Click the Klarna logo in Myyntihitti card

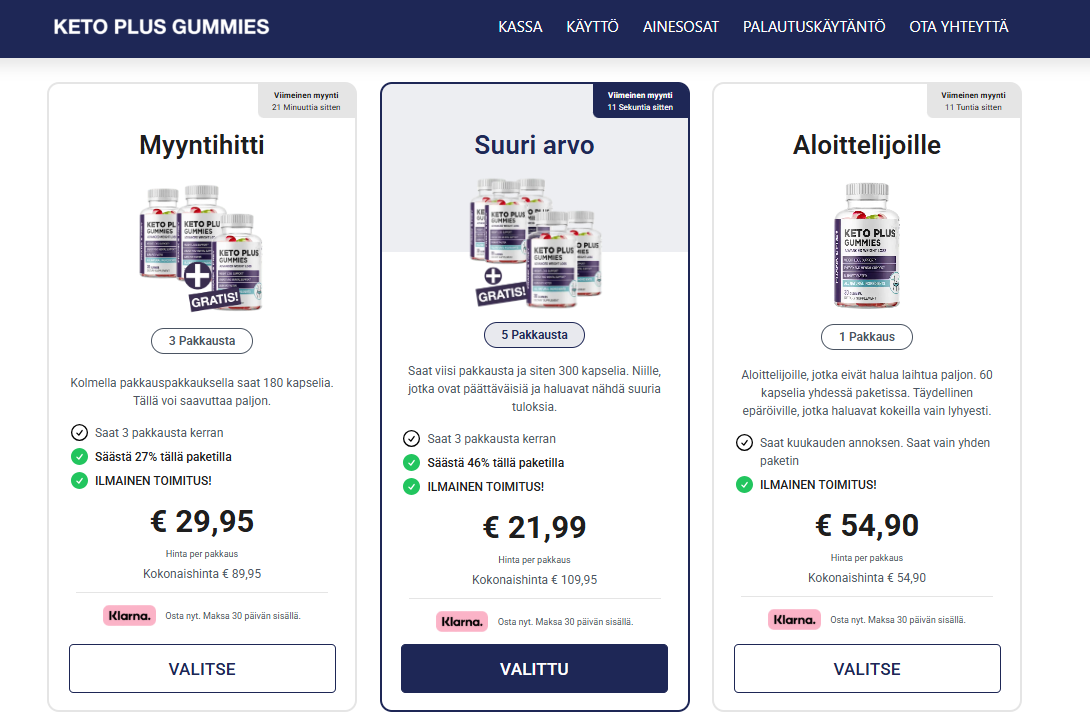[x=129, y=616]
